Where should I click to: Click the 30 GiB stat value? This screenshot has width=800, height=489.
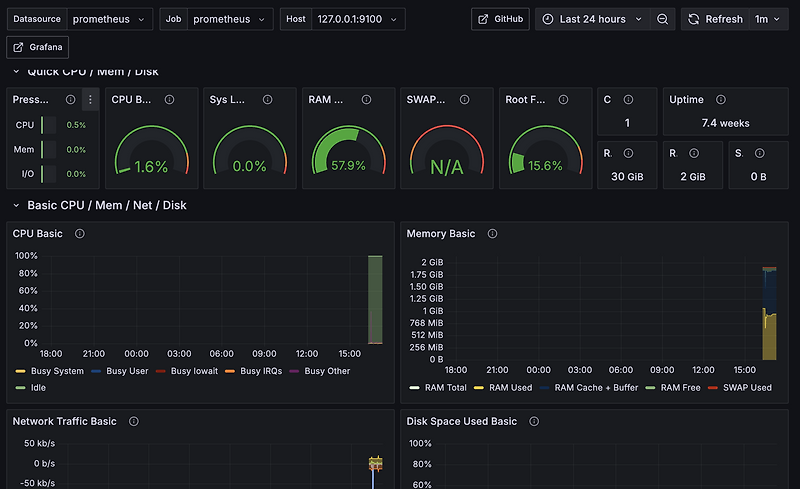tap(627, 177)
